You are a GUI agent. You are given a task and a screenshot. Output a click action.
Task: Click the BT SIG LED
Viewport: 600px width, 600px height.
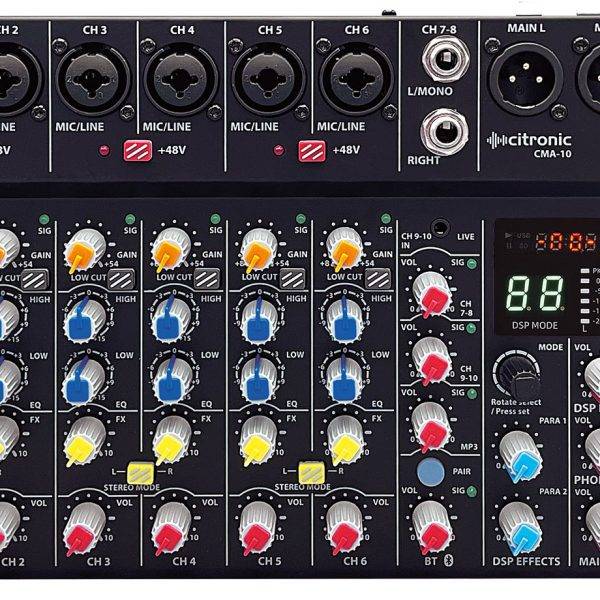click(472, 491)
